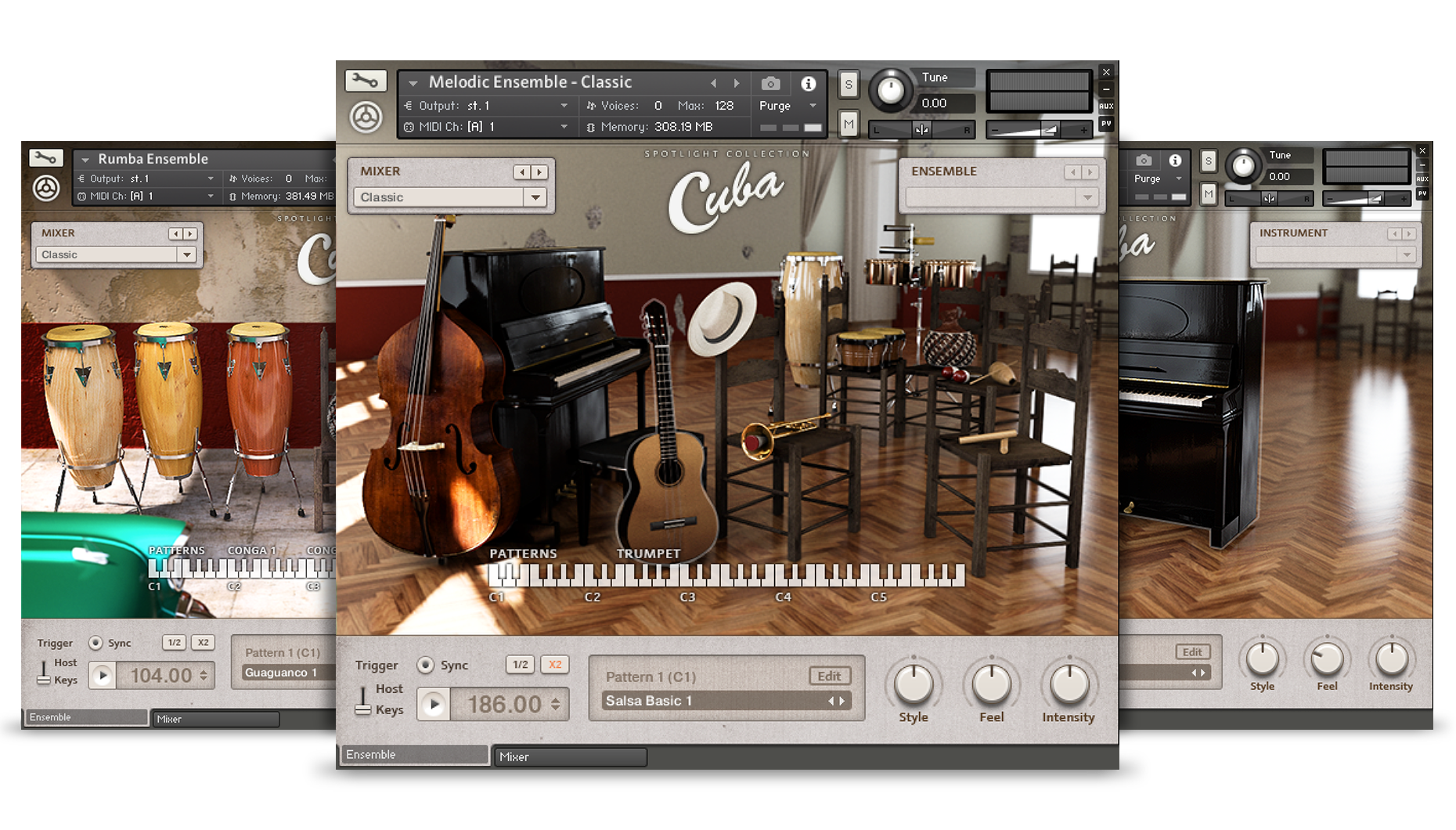The width and height of the screenshot is (1456, 830).
Task: Play the pattern at 186.00 tempo
Action: 434,705
